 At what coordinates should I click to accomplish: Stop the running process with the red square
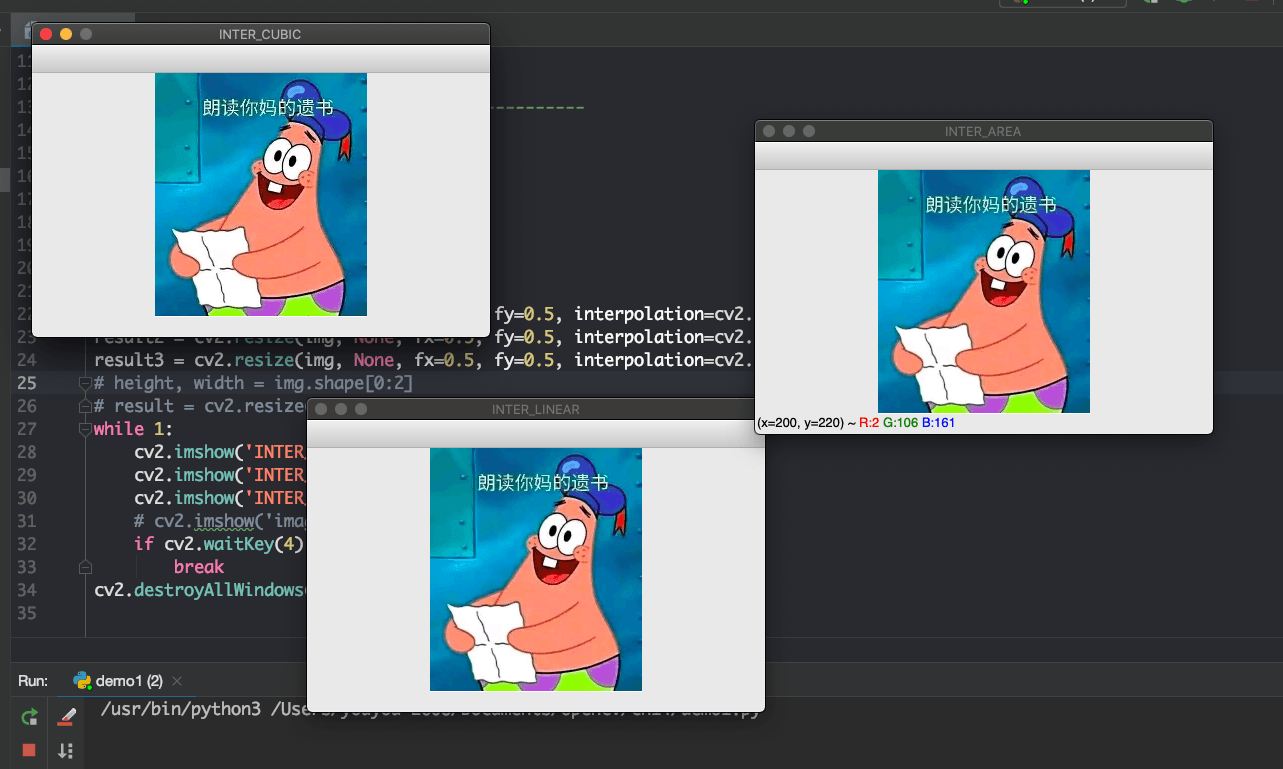[x=30, y=750]
